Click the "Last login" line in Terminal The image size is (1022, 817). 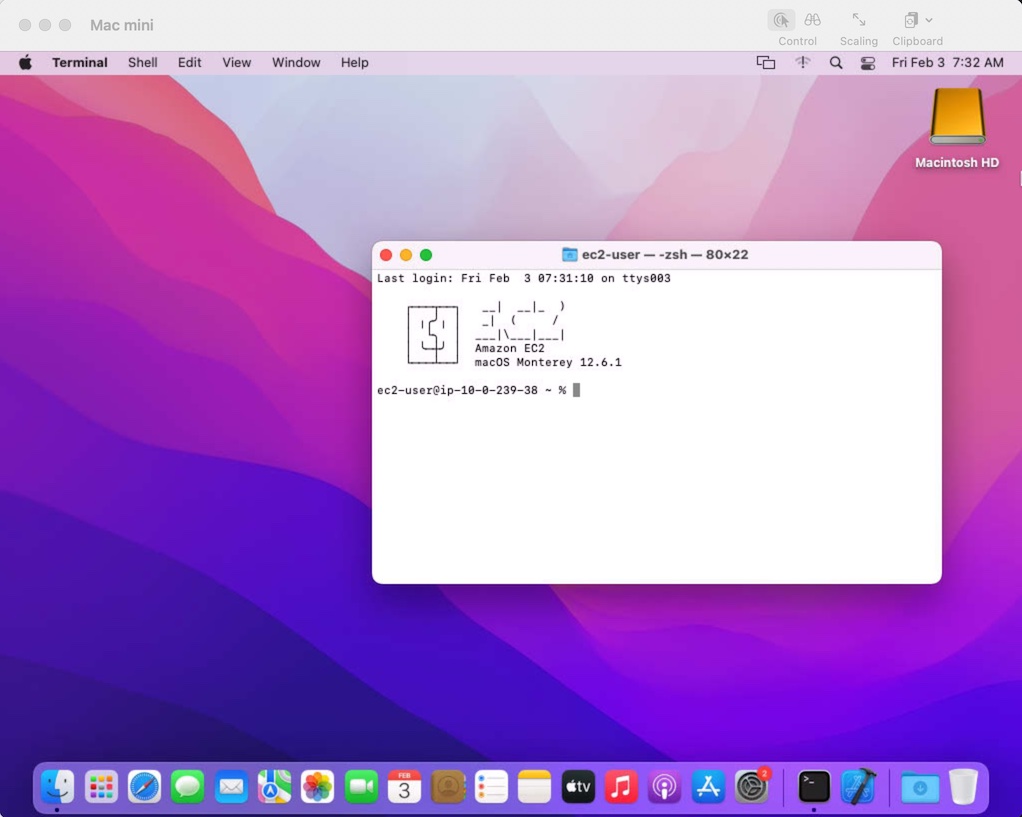(524, 278)
